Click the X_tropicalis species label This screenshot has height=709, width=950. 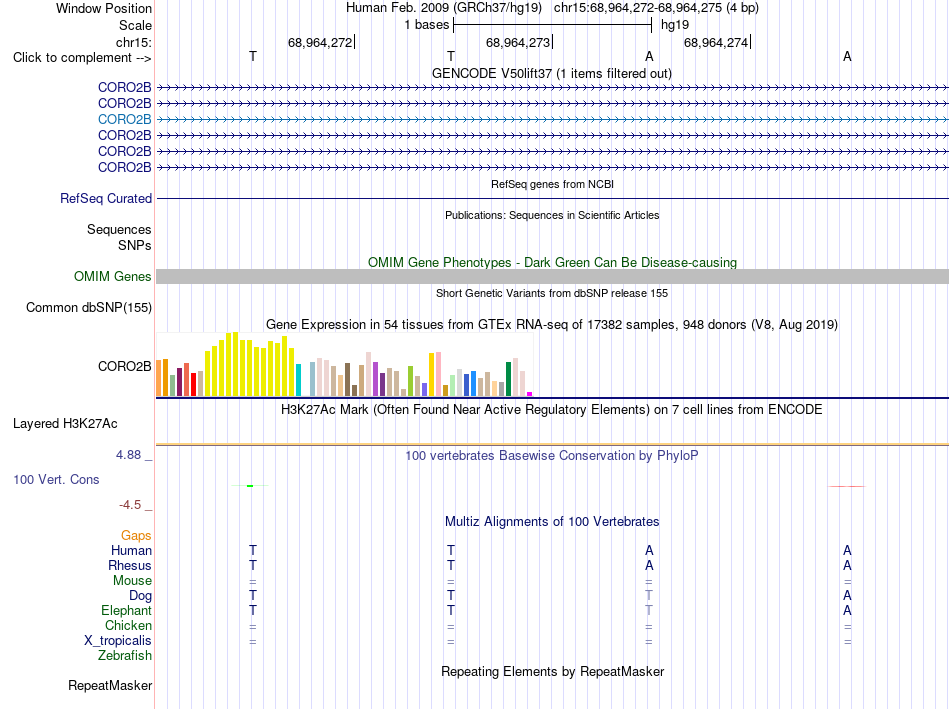coord(118,641)
